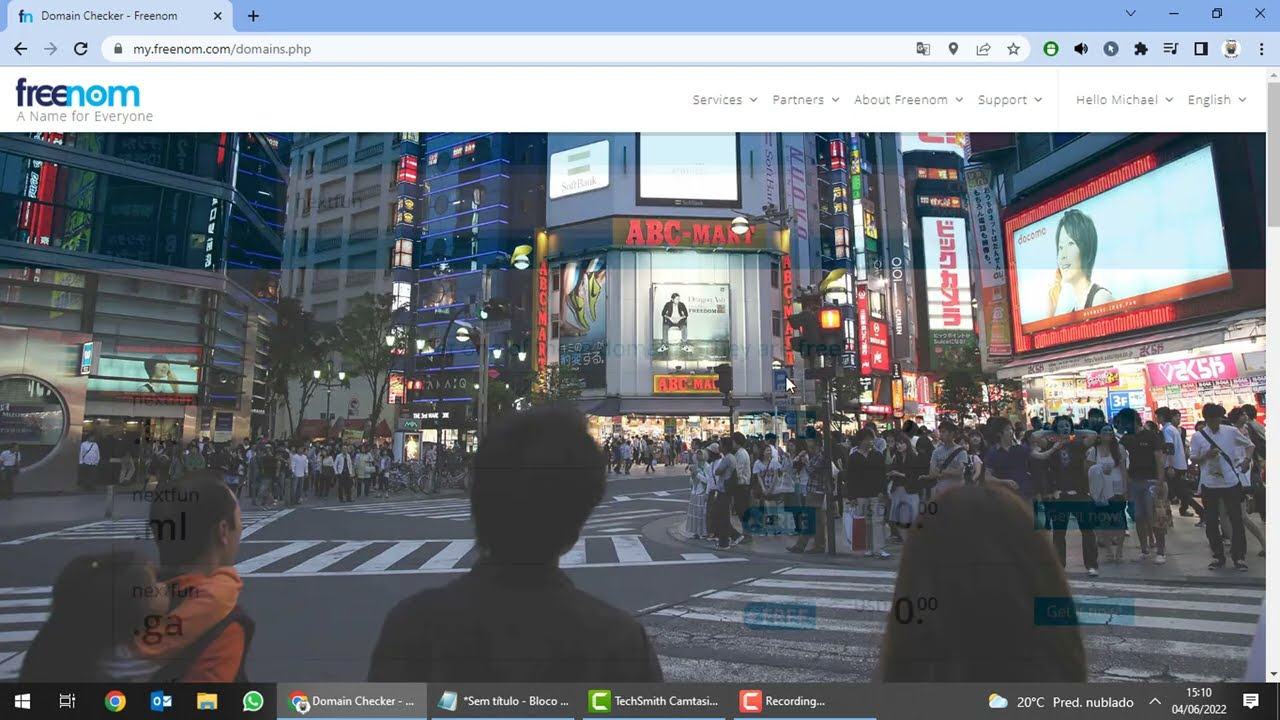Click the share page icon in address bar
Viewport: 1280px width, 720px height.
[983, 48]
